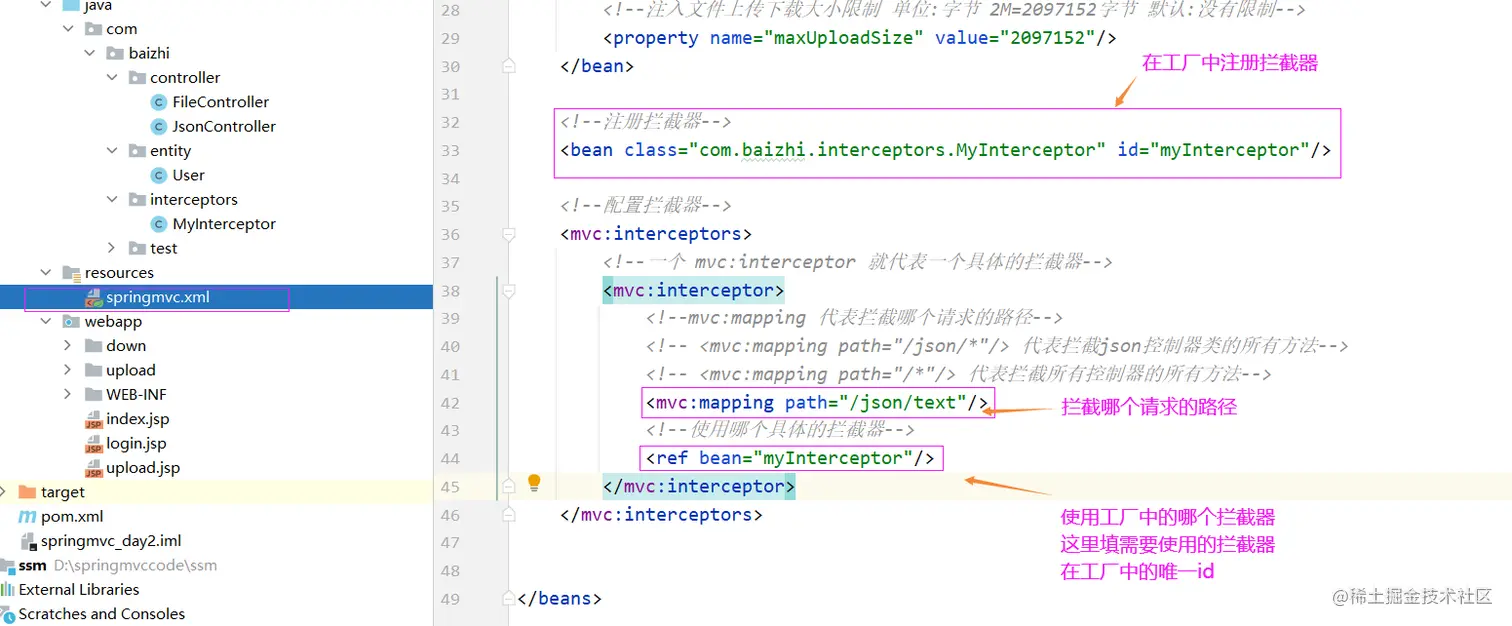Expand the target folder node
The height and width of the screenshot is (626, 1512).
[4, 492]
